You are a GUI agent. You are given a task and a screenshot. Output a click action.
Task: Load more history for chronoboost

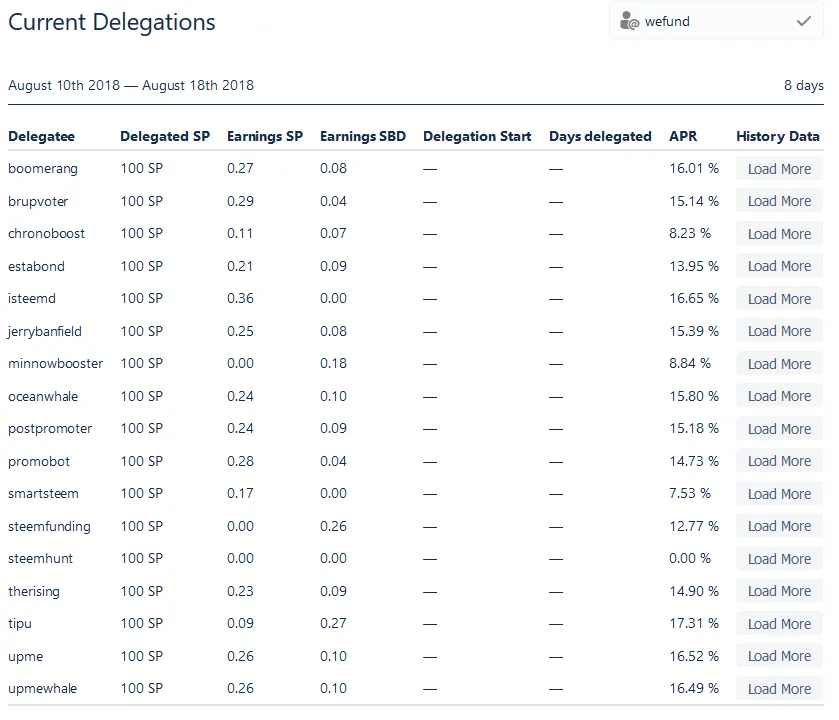click(x=779, y=234)
